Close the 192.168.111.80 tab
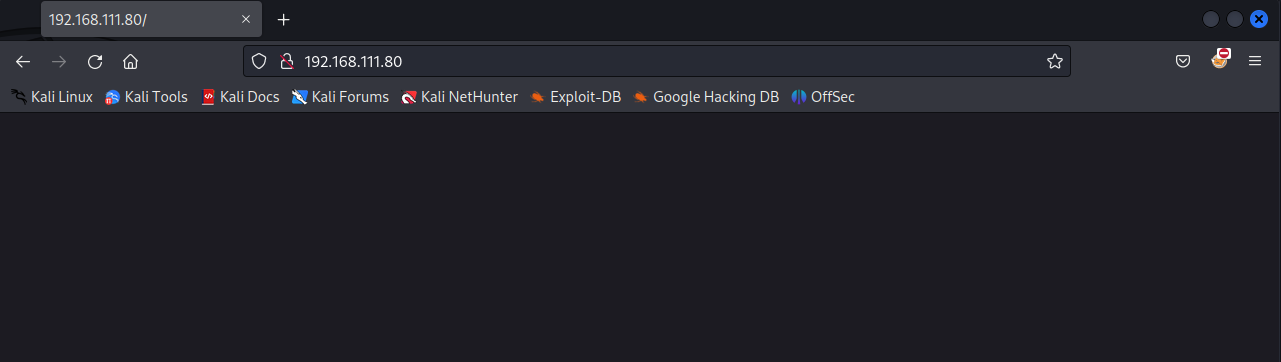Image resolution: width=1281 pixels, height=362 pixels. coord(246,19)
